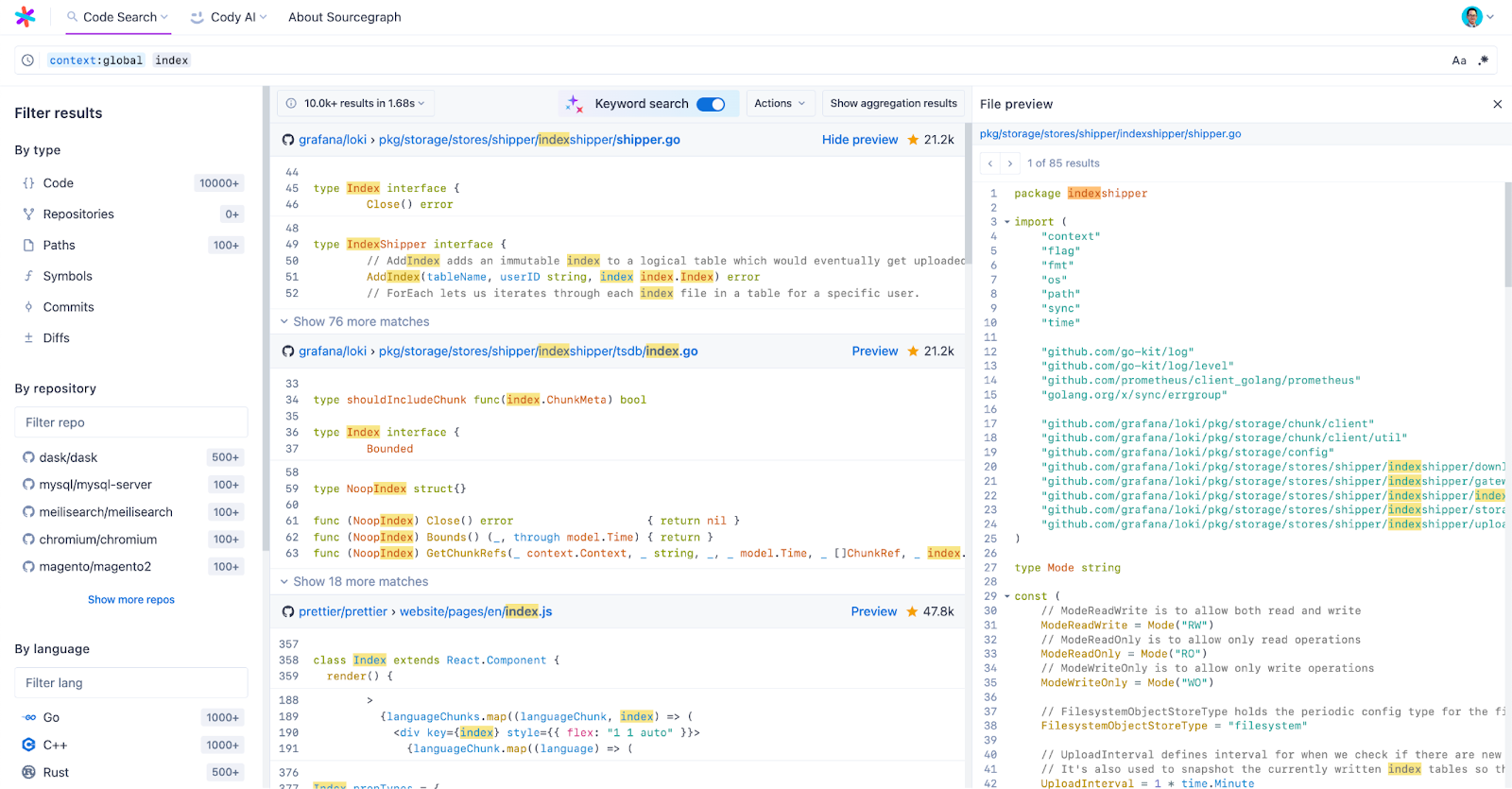Filter by chromium/chromium repository

131,540
